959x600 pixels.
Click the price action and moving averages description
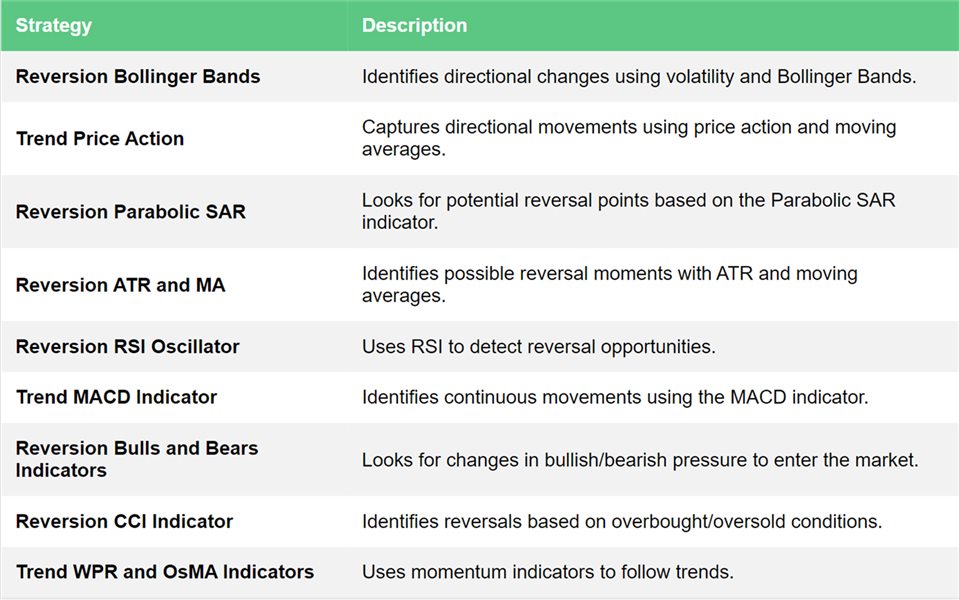pos(629,138)
